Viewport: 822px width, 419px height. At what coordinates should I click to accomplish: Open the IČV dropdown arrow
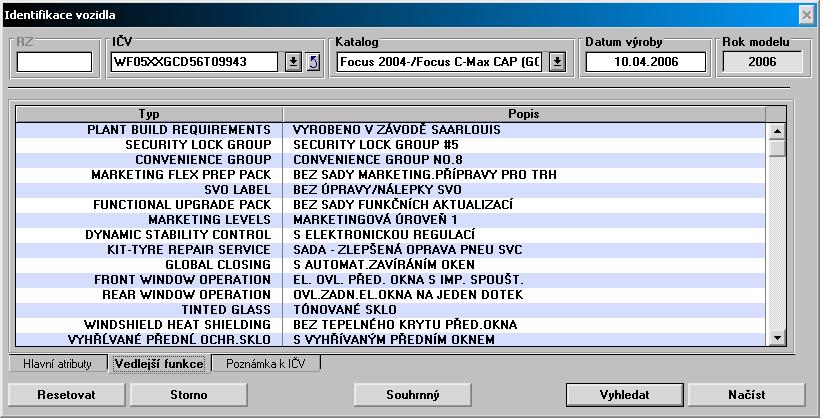pyautogui.click(x=293, y=62)
